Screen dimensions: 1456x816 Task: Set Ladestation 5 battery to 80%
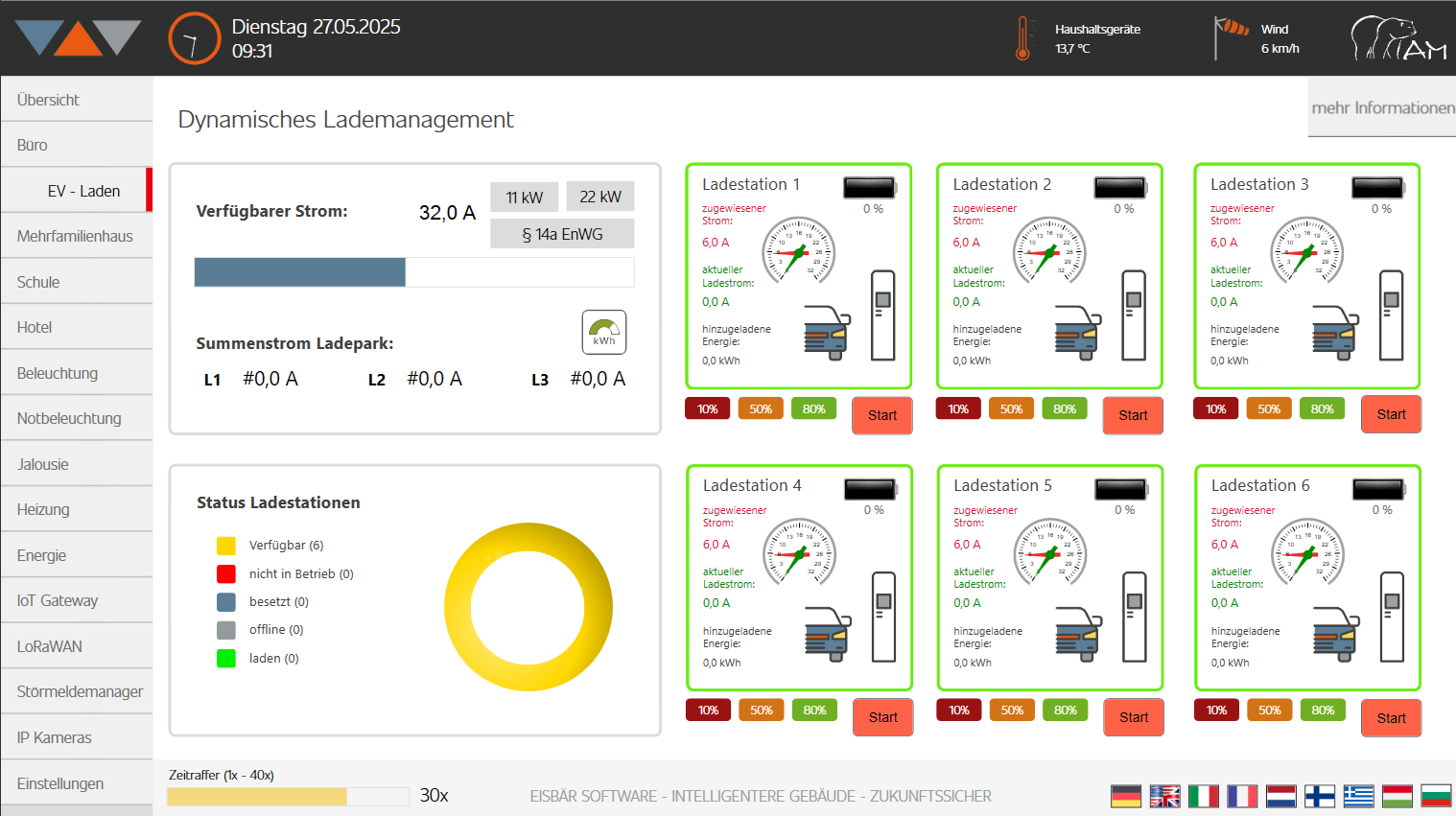1066,711
